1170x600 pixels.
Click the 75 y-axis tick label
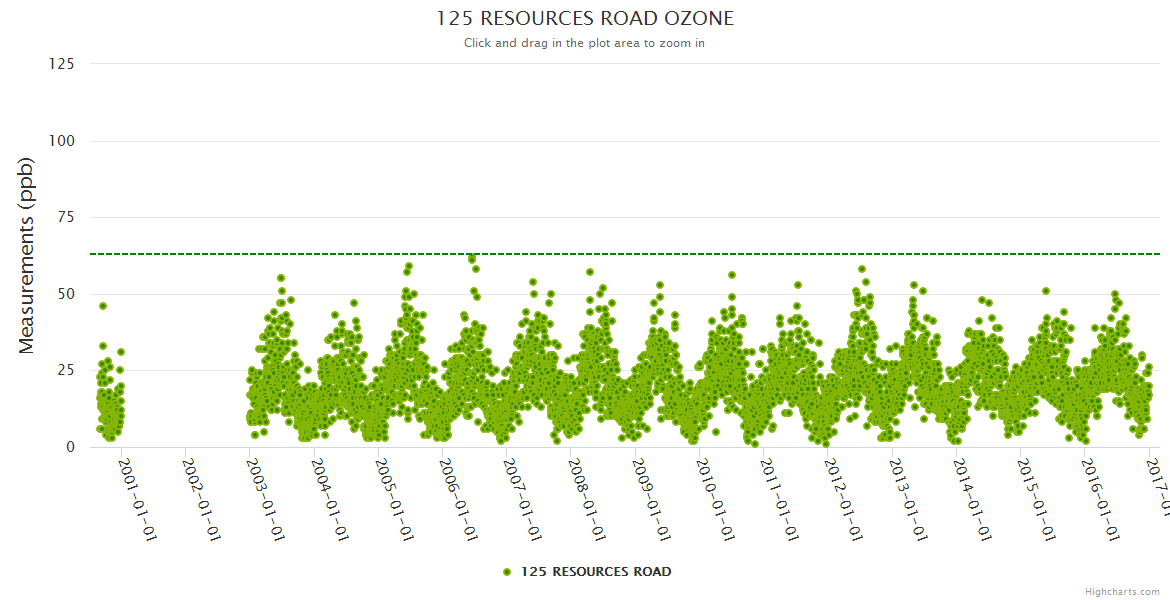(66, 217)
